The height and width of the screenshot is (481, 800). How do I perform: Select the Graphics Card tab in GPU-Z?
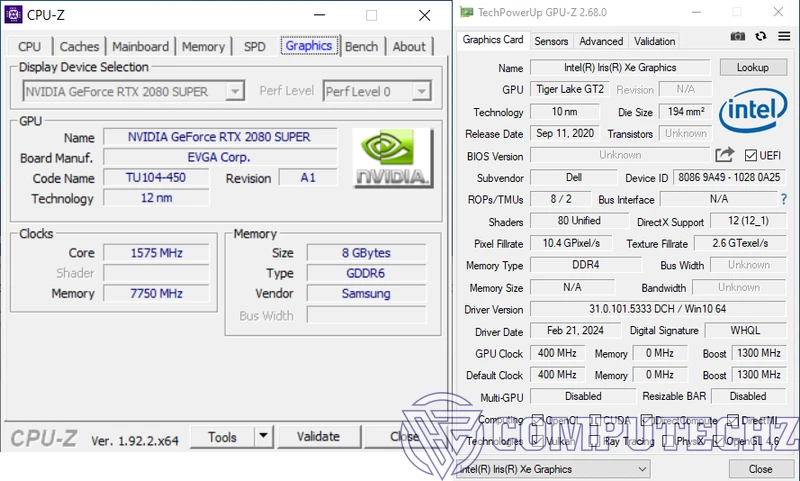[x=493, y=40]
